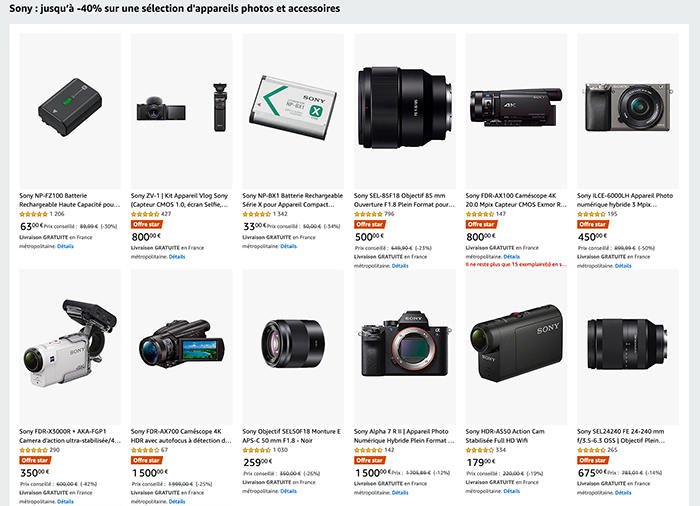Image resolution: width=700 pixels, height=506 pixels.
Task: View the Sony SEL24240 zoom lens image
Action: [628, 347]
